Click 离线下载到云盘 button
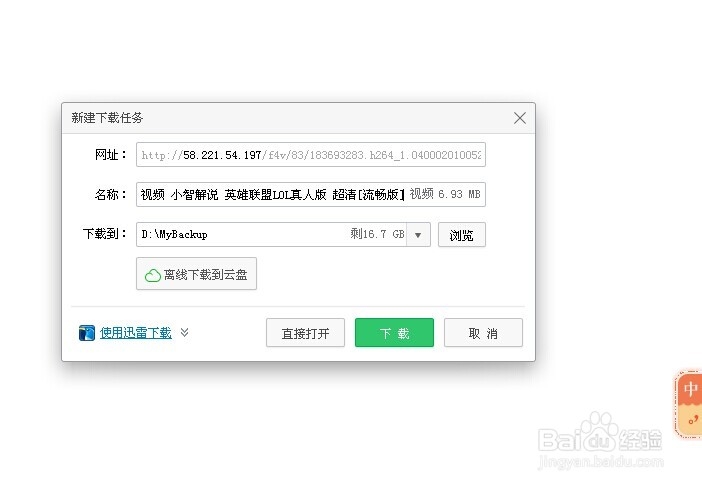 coord(196,274)
